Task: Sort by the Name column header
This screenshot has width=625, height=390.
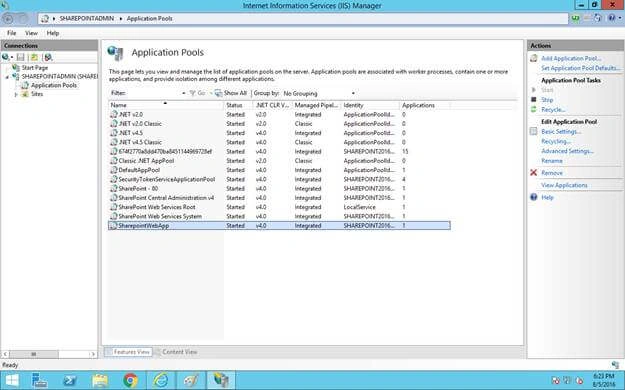Action: tap(165, 105)
